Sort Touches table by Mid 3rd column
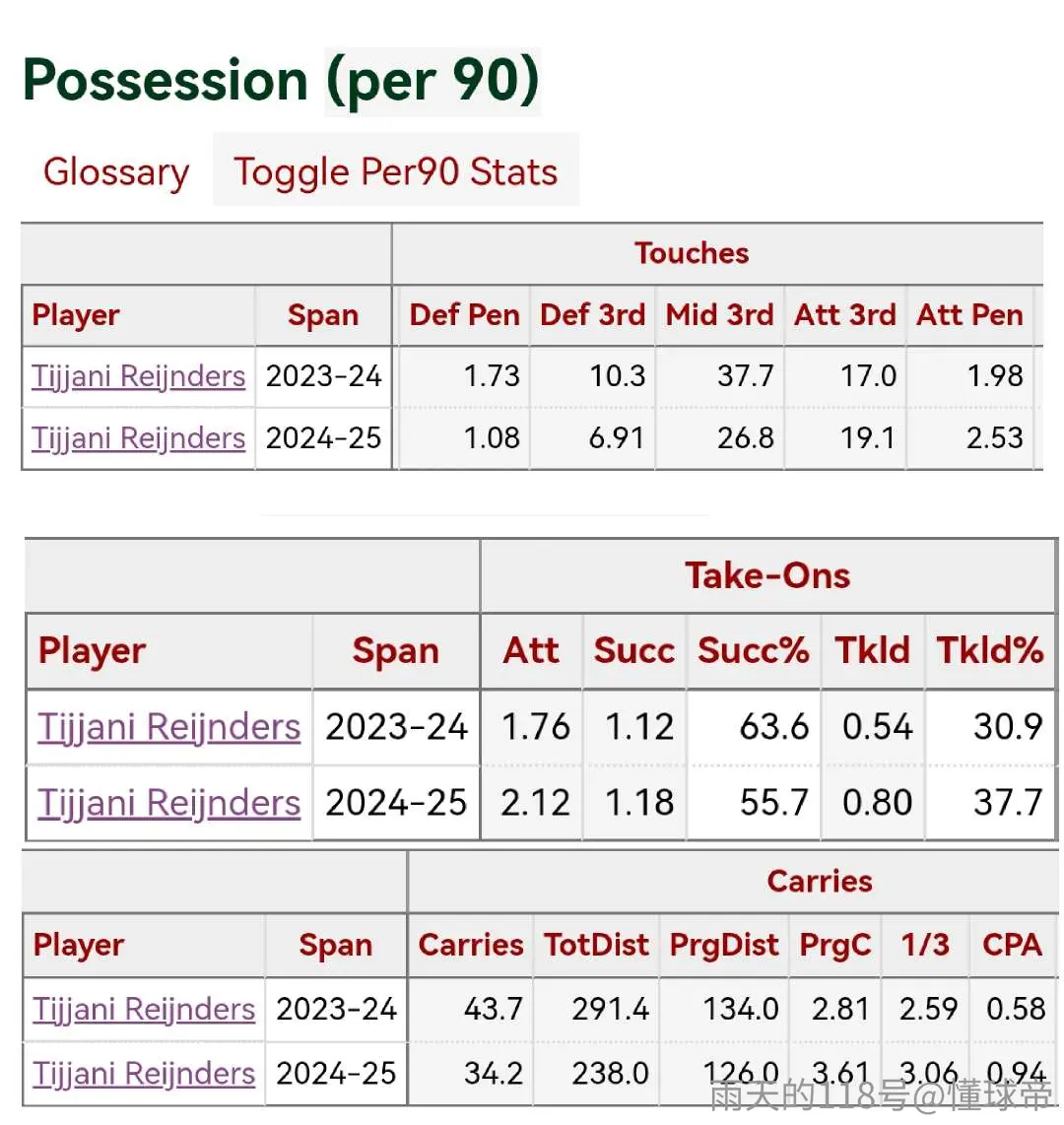Screen dimensions: 1064x1125 [719, 315]
